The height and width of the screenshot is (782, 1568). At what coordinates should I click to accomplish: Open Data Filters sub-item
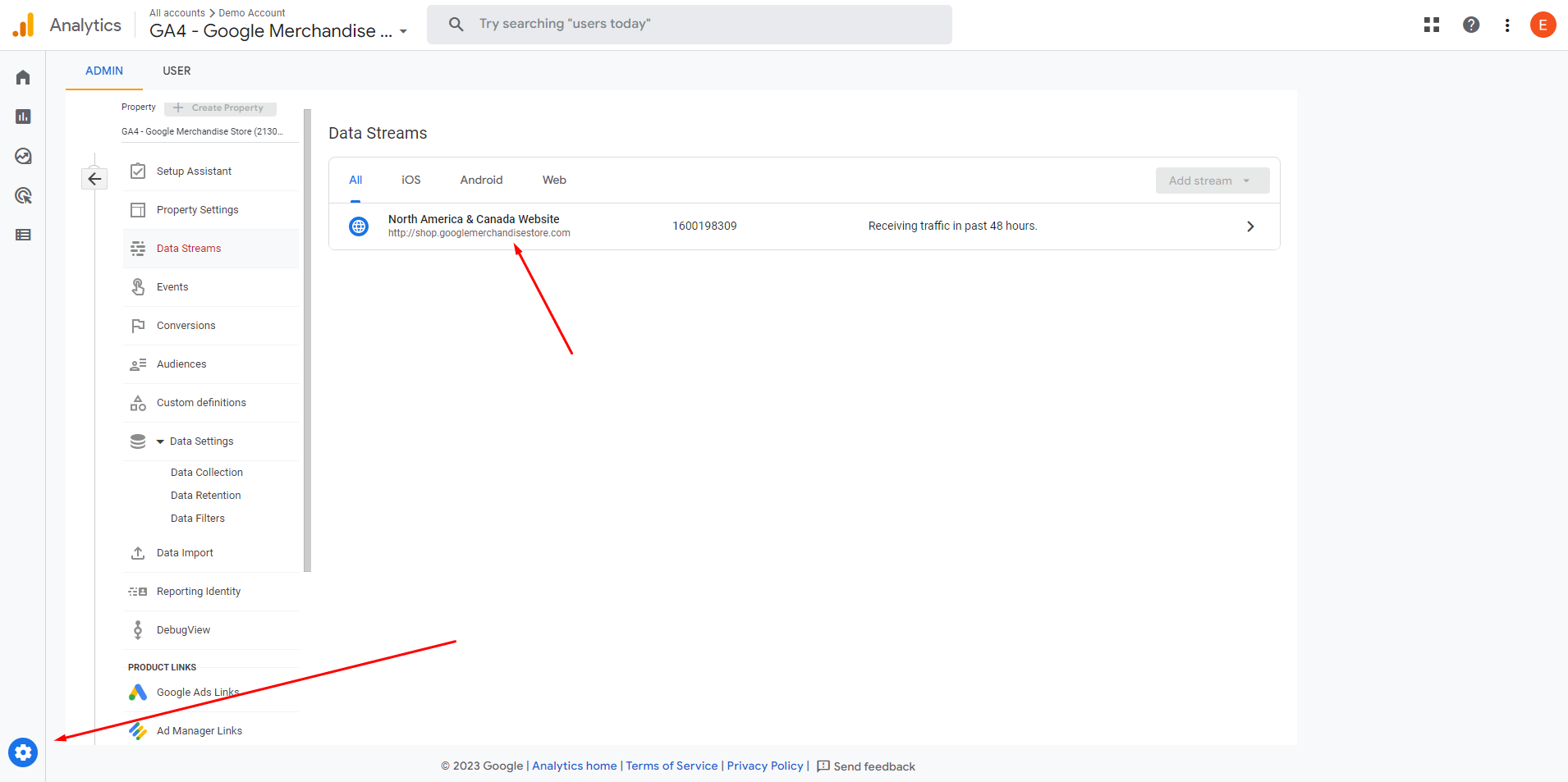click(198, 519)
